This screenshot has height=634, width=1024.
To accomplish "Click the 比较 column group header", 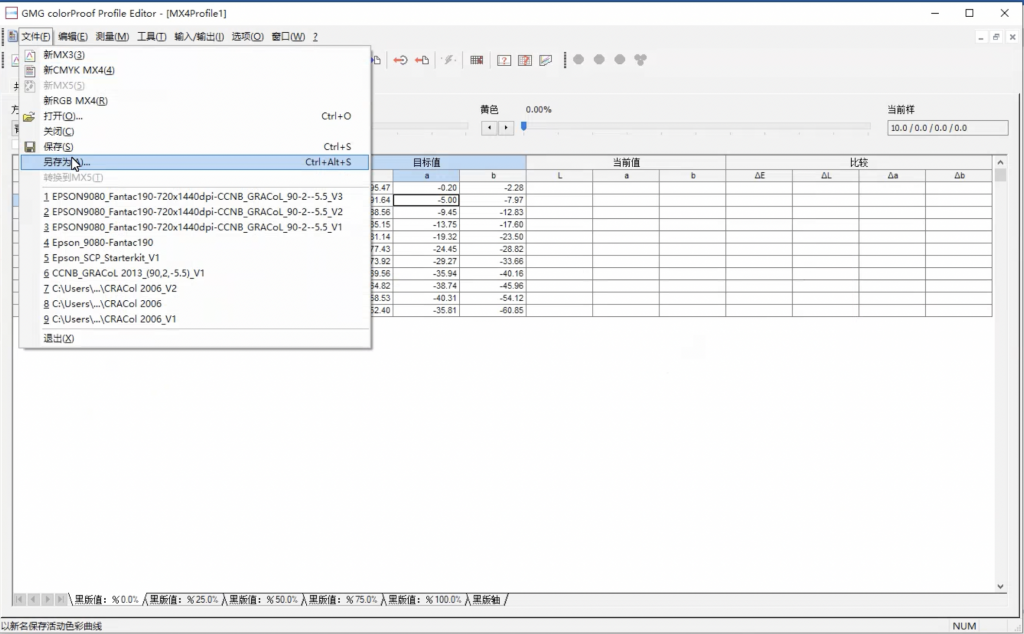I will click(859, 163).
